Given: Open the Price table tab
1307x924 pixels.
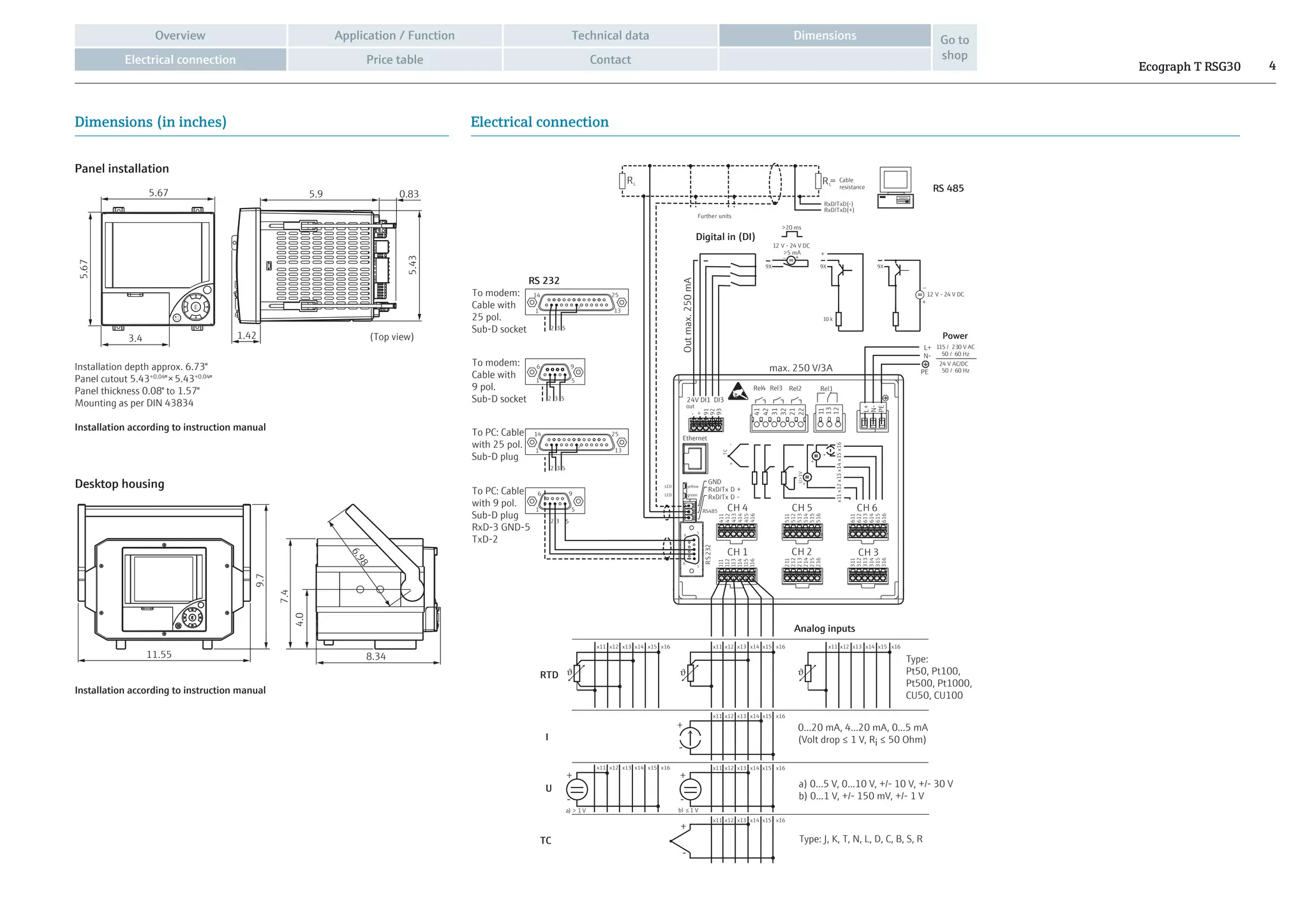Looking at the screenshot, I should 394,59.
